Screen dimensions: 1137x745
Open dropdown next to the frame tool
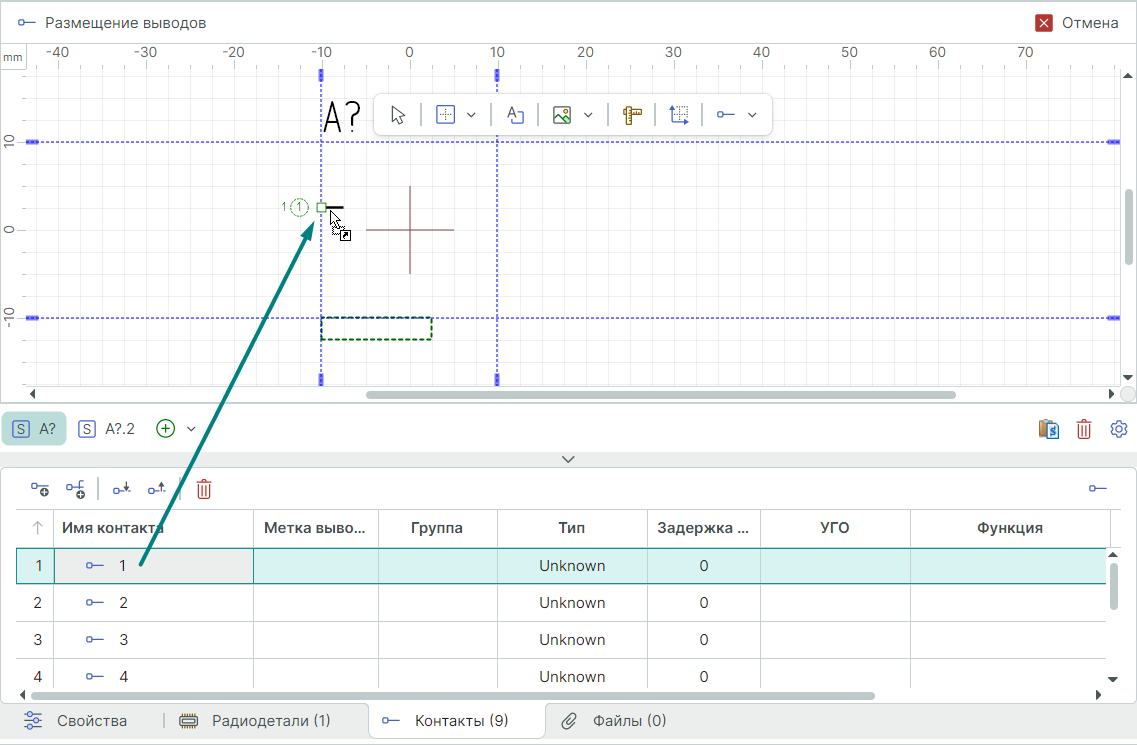pyautogui.click(x=471, y=115)
